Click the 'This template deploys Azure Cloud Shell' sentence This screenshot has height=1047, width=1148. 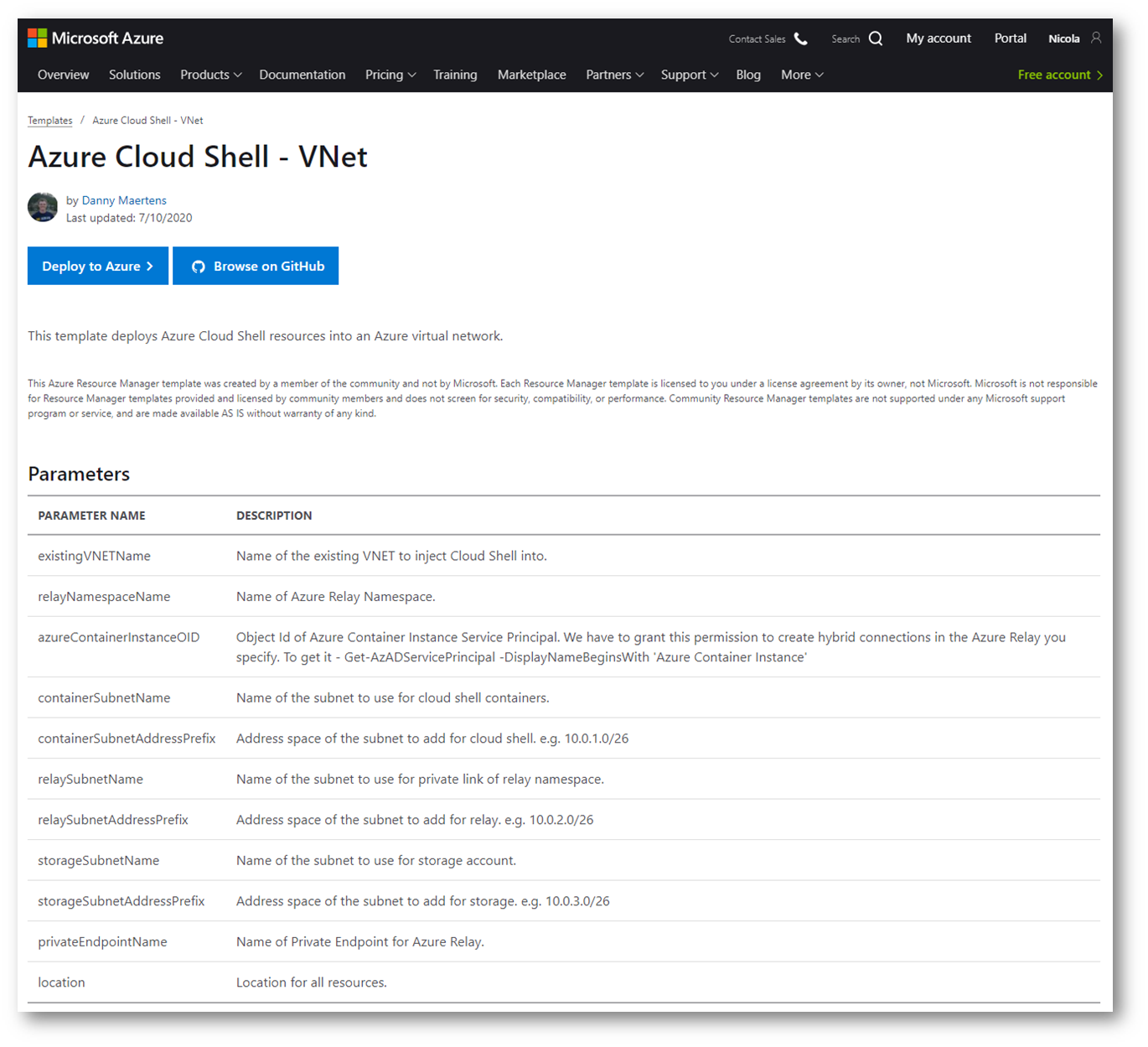tap(266, 336)
